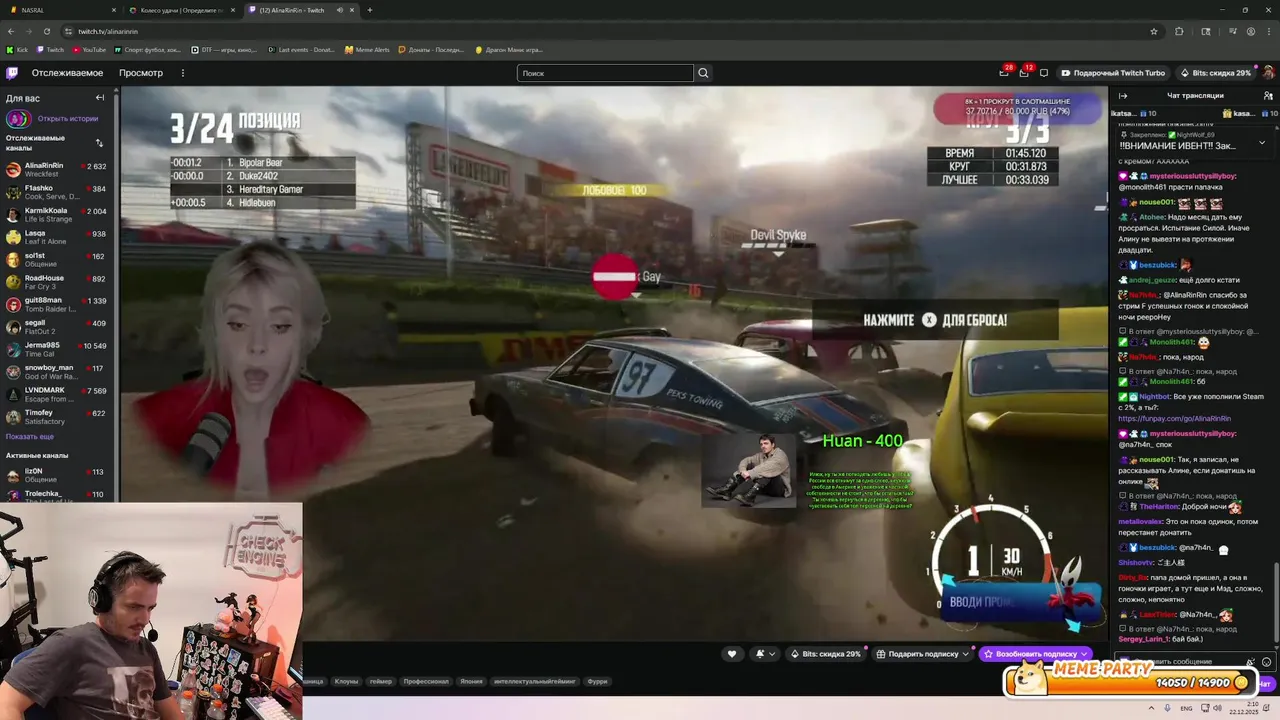
Task: Open the Meme Alerts bookmark
Action: pyautogui.click(x=367, y=49)
